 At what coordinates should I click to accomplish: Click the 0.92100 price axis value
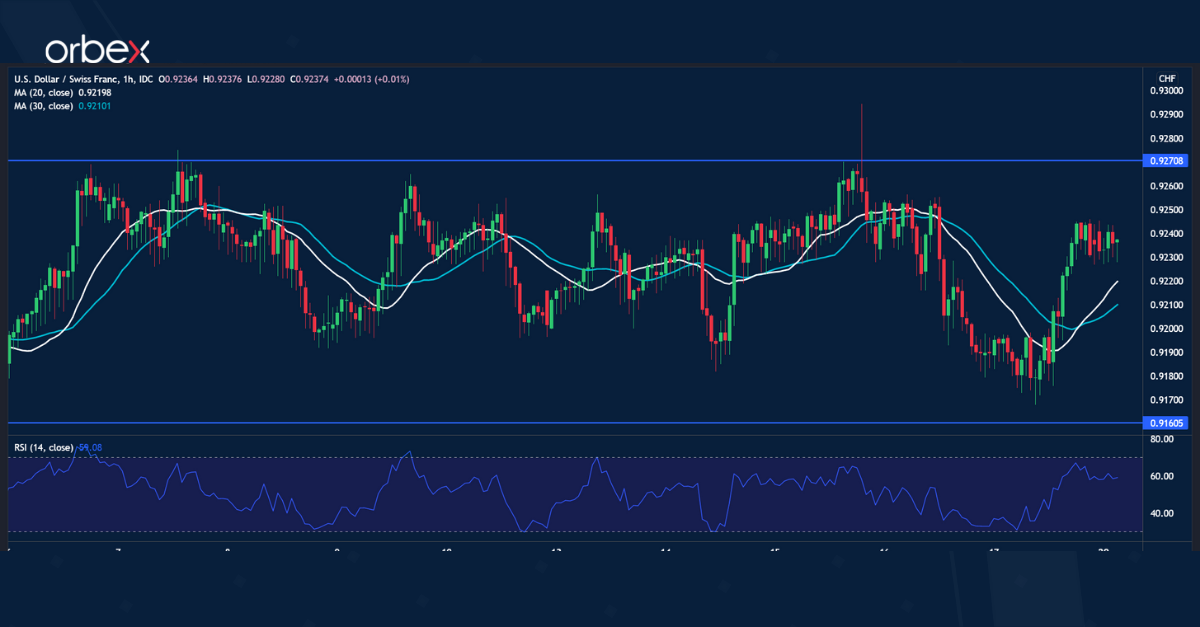point(1166,305)
